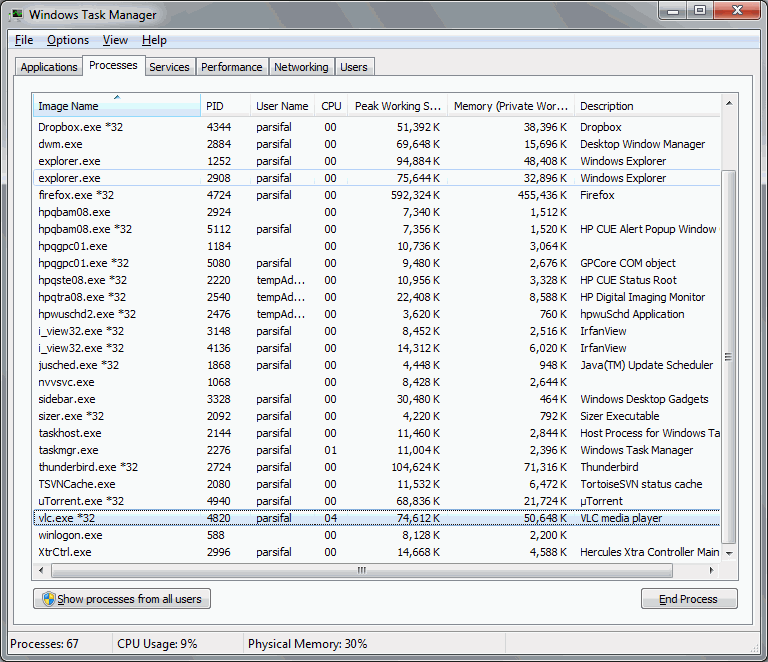Viewport: 768px width, 662px height.
Task: Sort by Peak Working Set column
Action: click(x=398, y=106)
